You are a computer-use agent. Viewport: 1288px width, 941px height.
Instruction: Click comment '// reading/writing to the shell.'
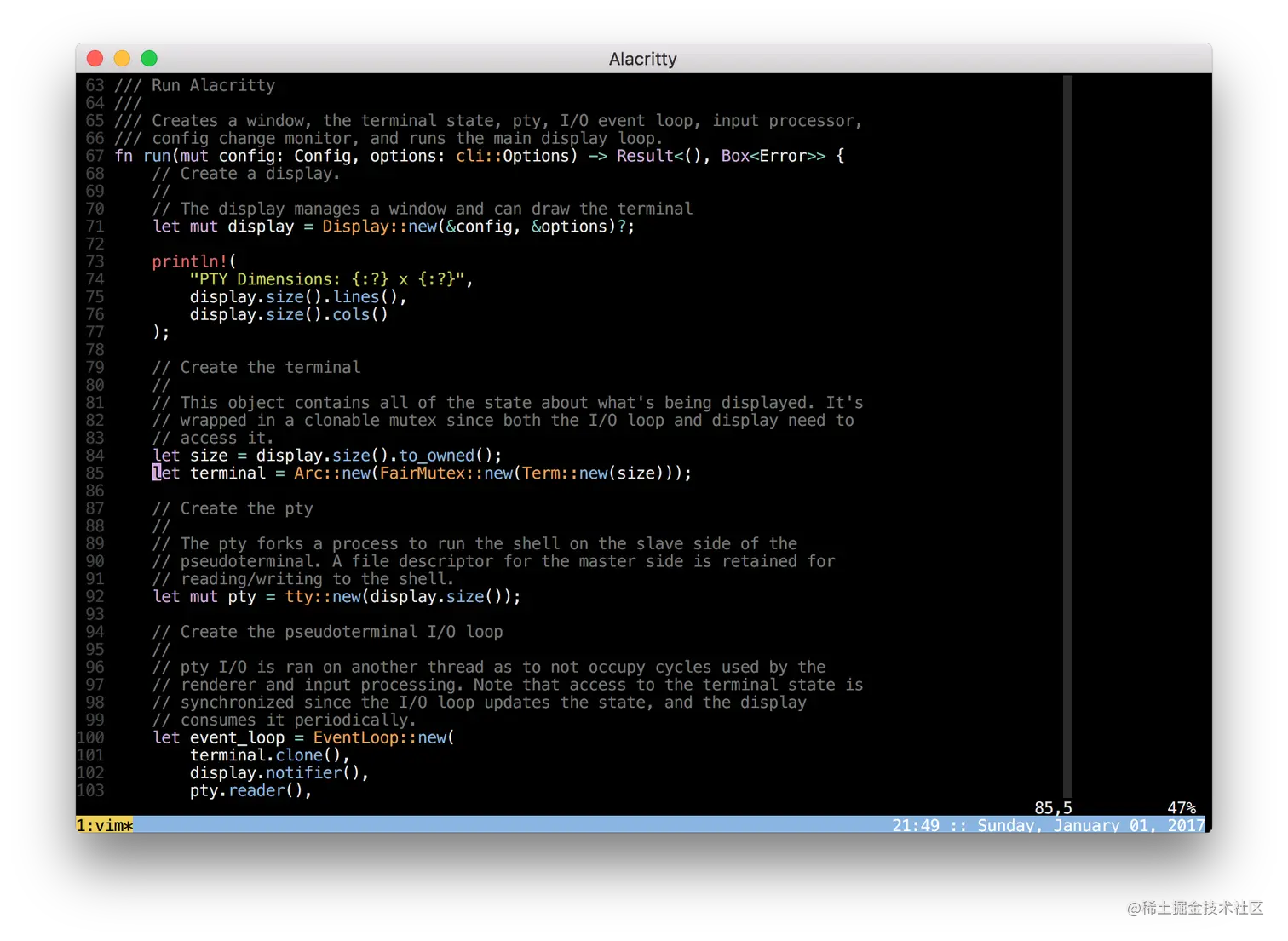coord(303,579)
